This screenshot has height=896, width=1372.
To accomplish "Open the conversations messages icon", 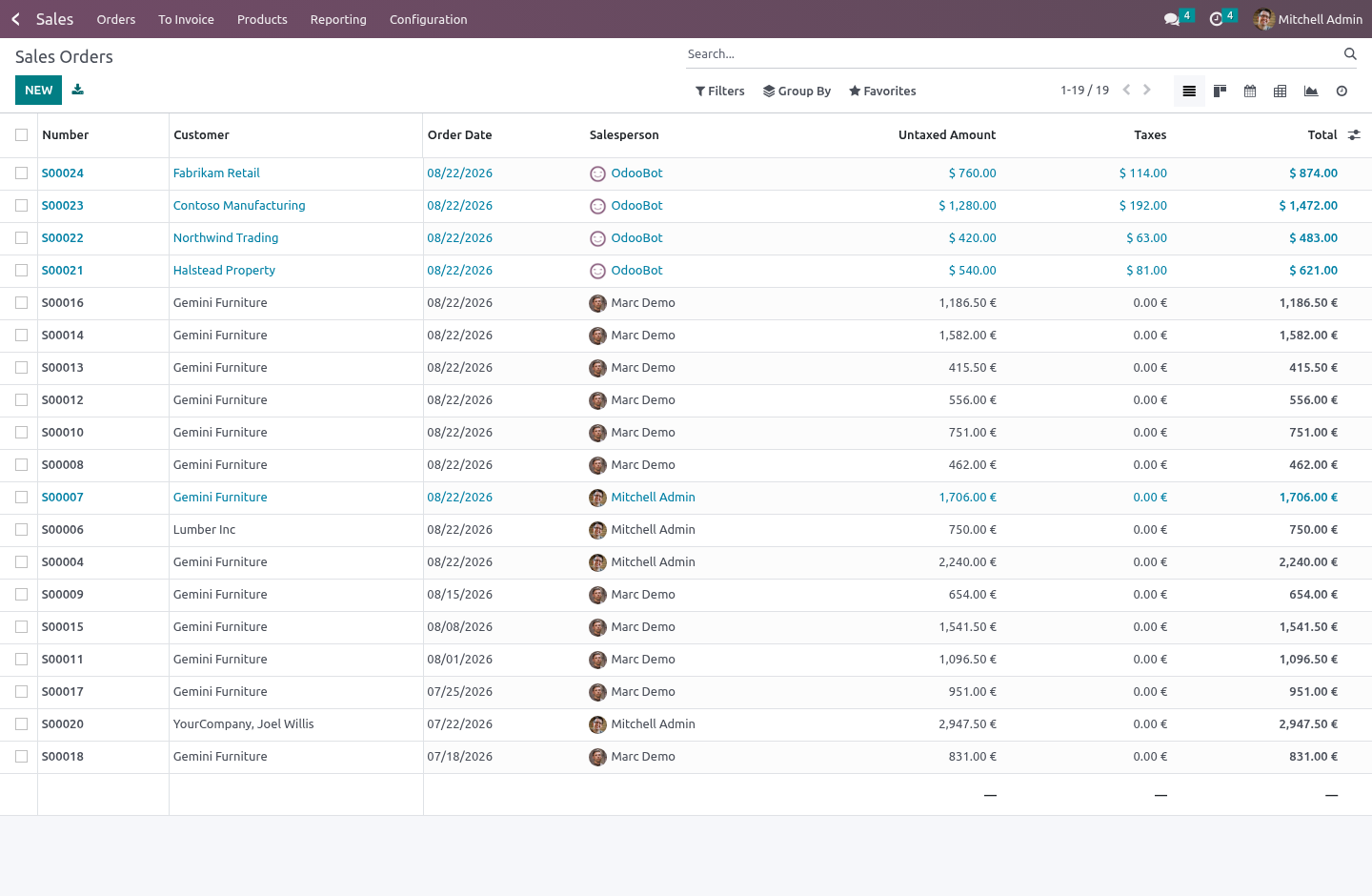I will pos(1172,19).
